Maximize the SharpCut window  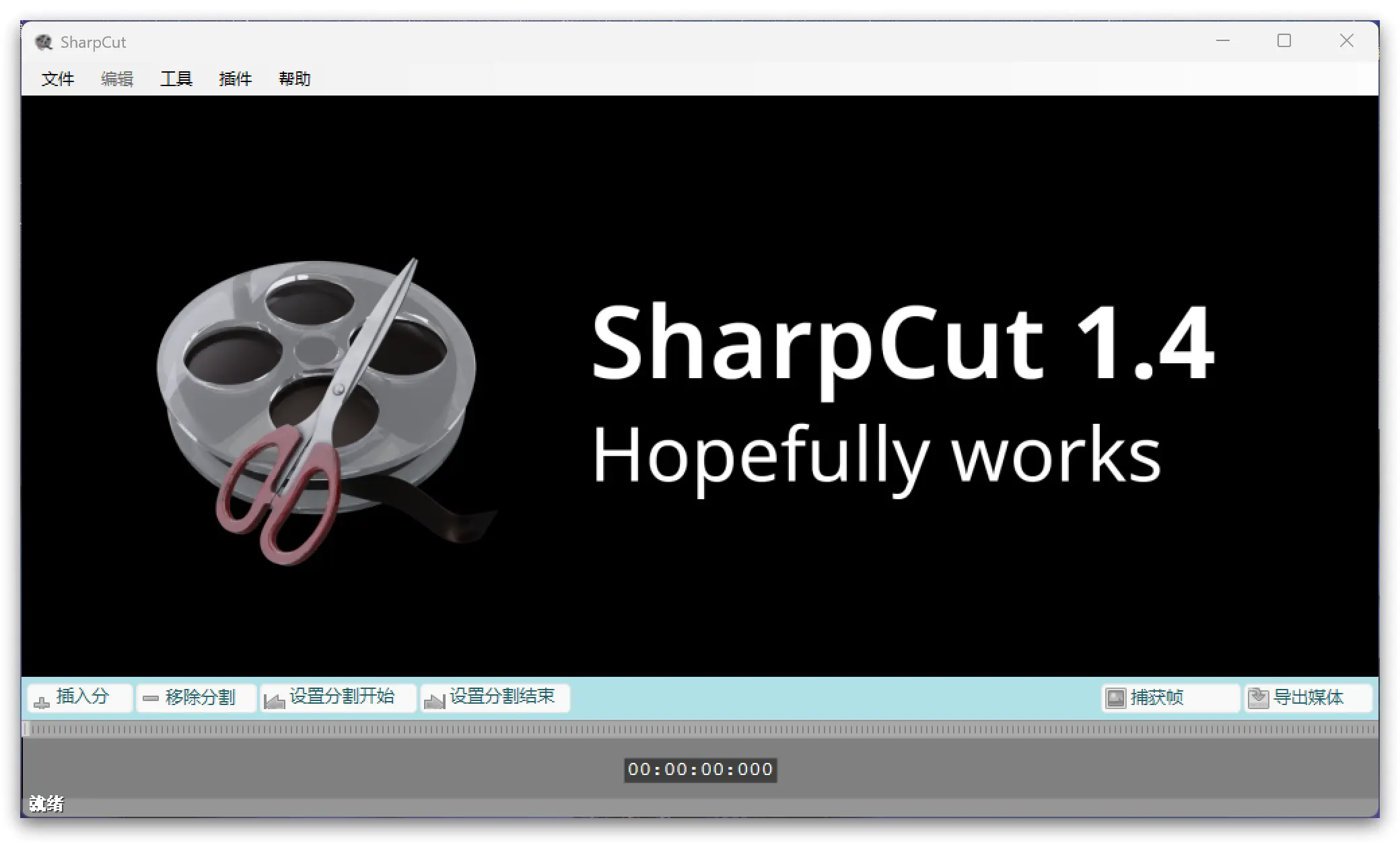1284,41
